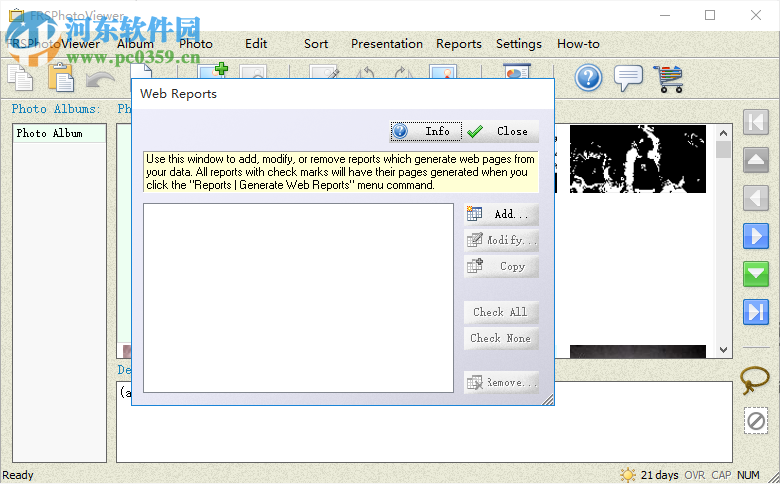Click the dialog resize grip corner

pos(548,399)
